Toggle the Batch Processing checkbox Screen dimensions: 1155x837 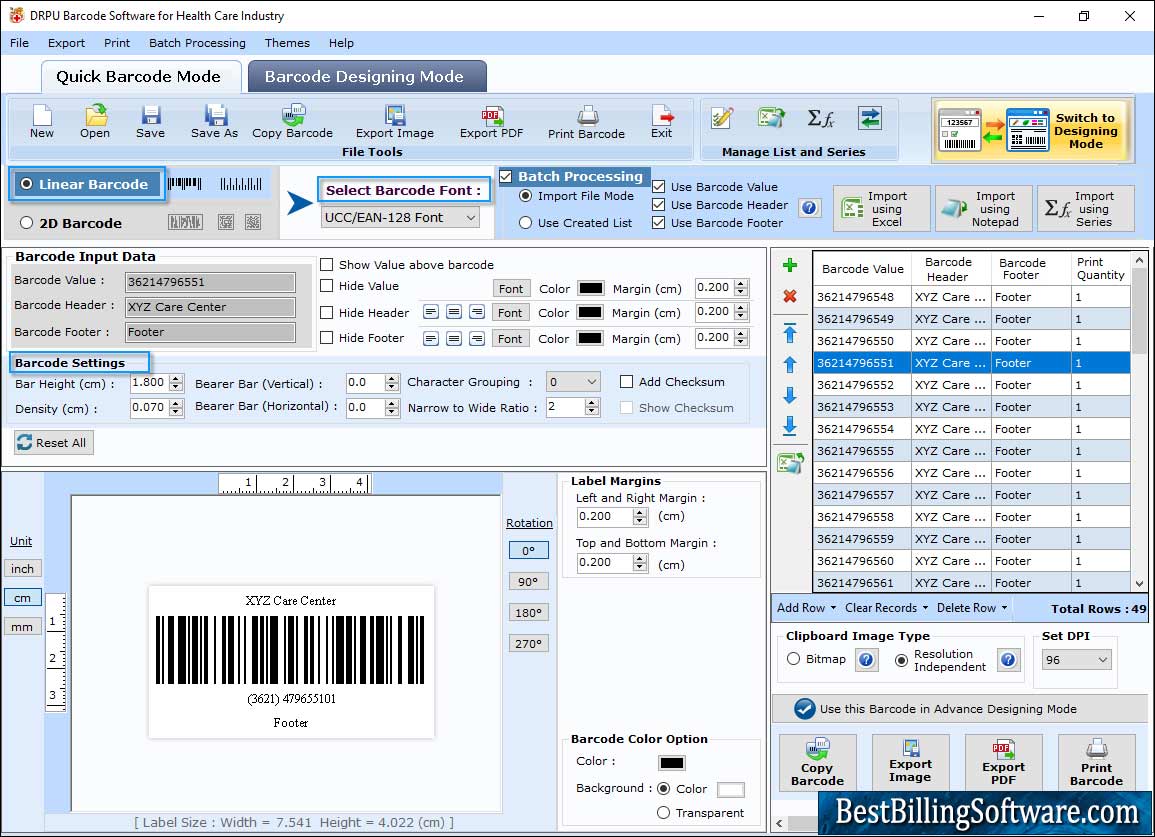click(505, 176)
